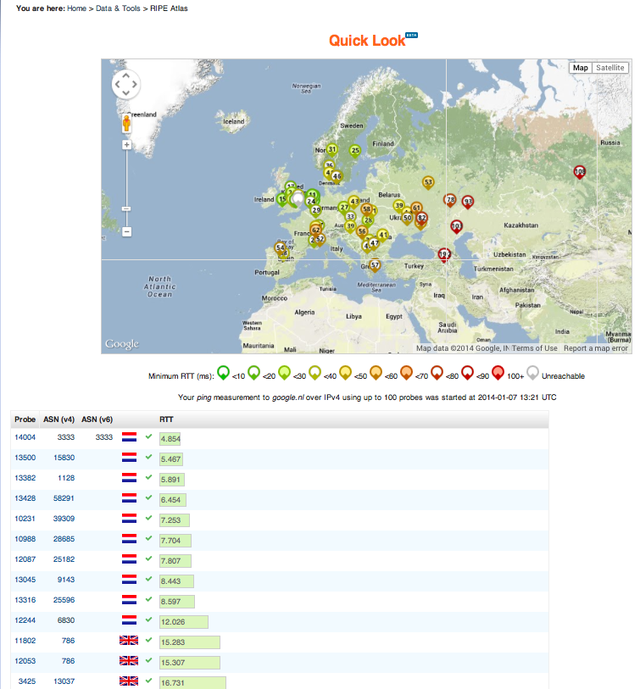
Task: Click the red marker labeled 101
Action: click(456, 227)
